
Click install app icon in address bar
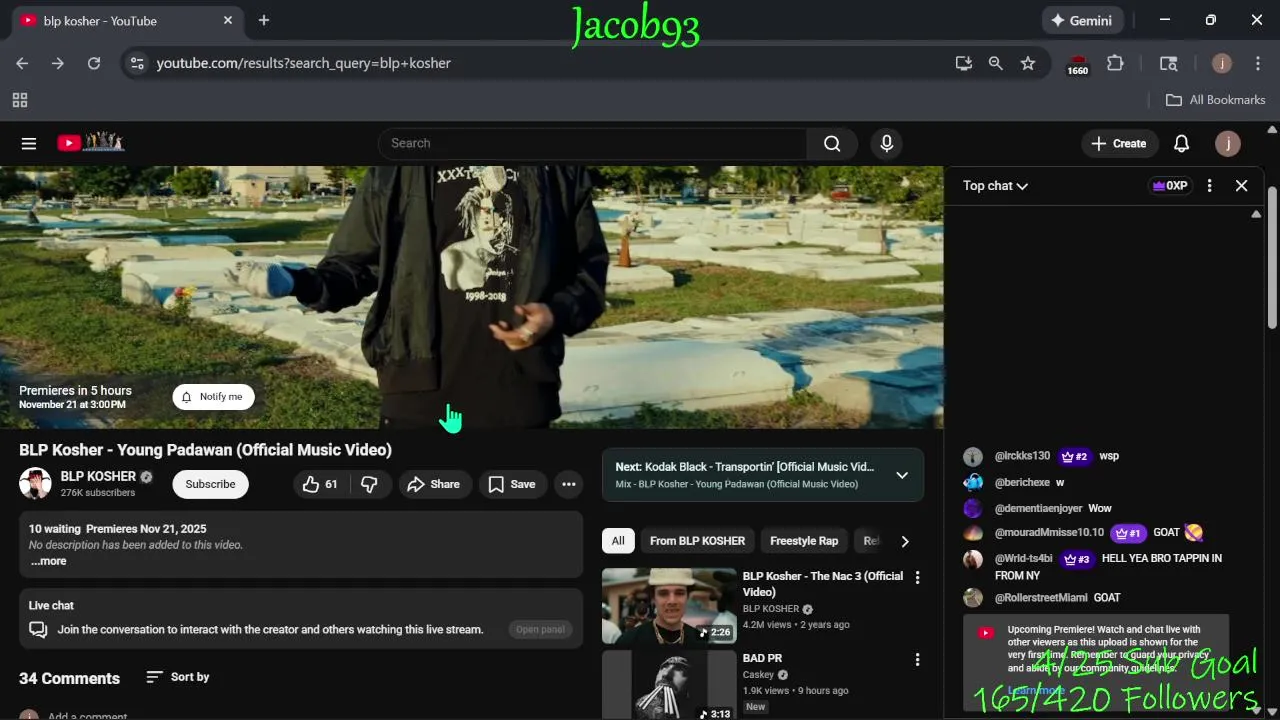pos(963,63)
